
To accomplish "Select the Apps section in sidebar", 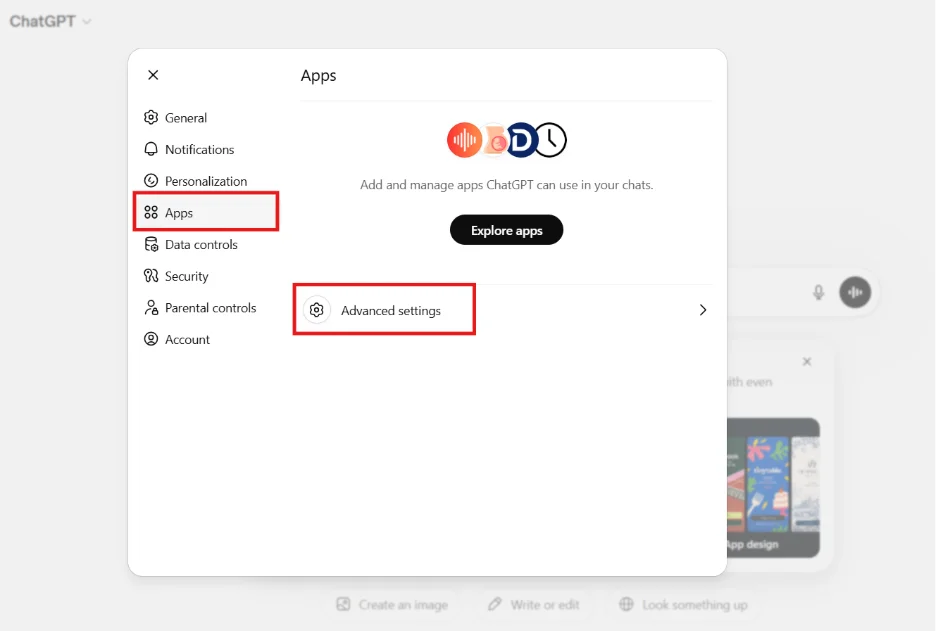I will 207,213.
